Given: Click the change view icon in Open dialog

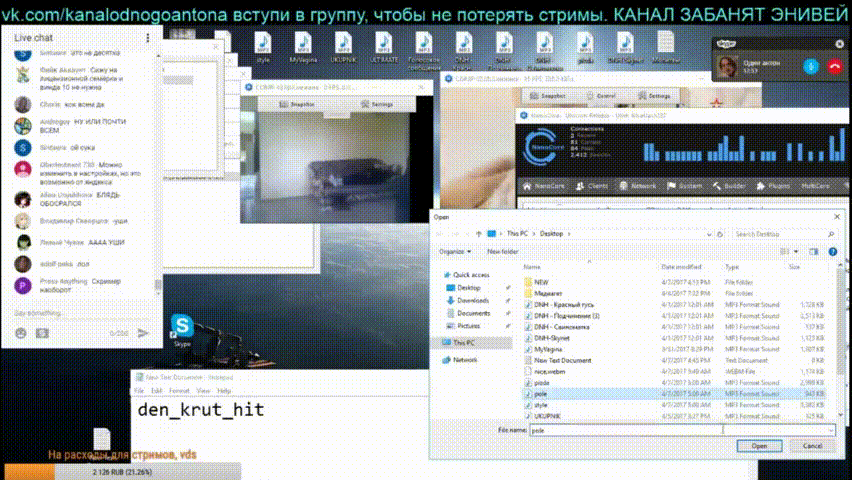Looking at the screenshot, I should click(x=784, y=252).
